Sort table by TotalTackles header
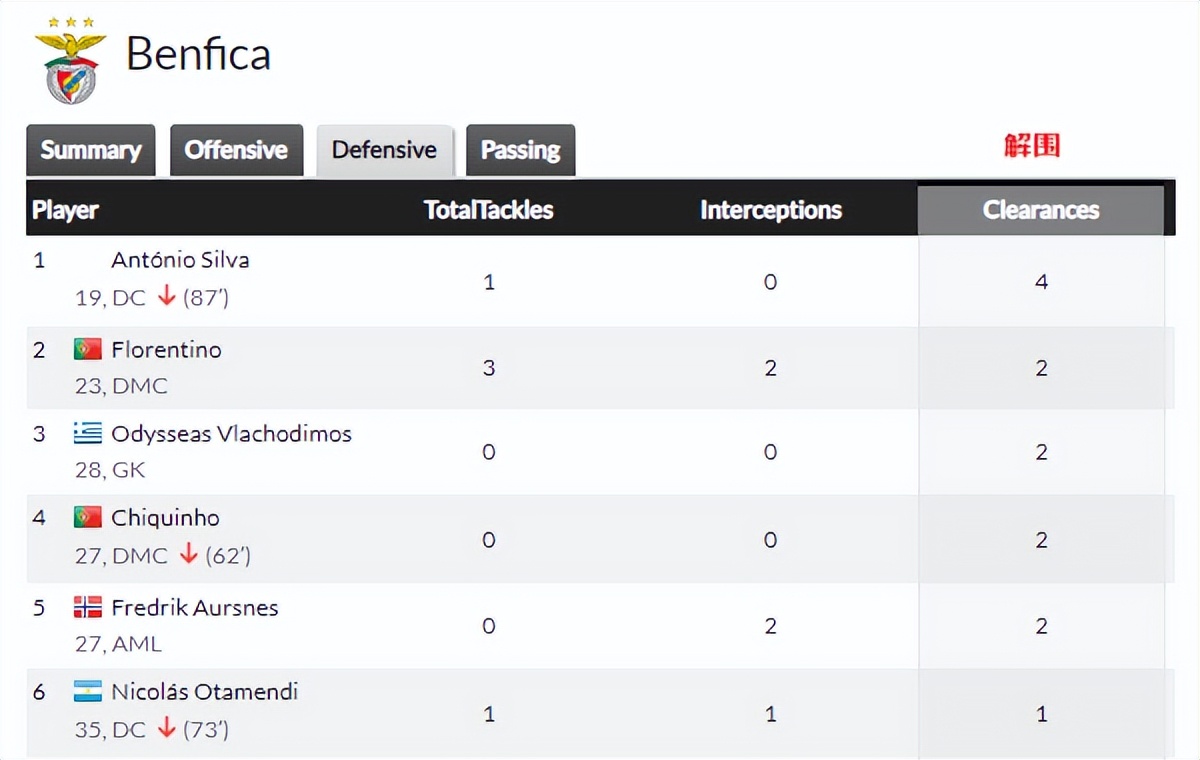1200x760 pixels. tap(488, 210)
